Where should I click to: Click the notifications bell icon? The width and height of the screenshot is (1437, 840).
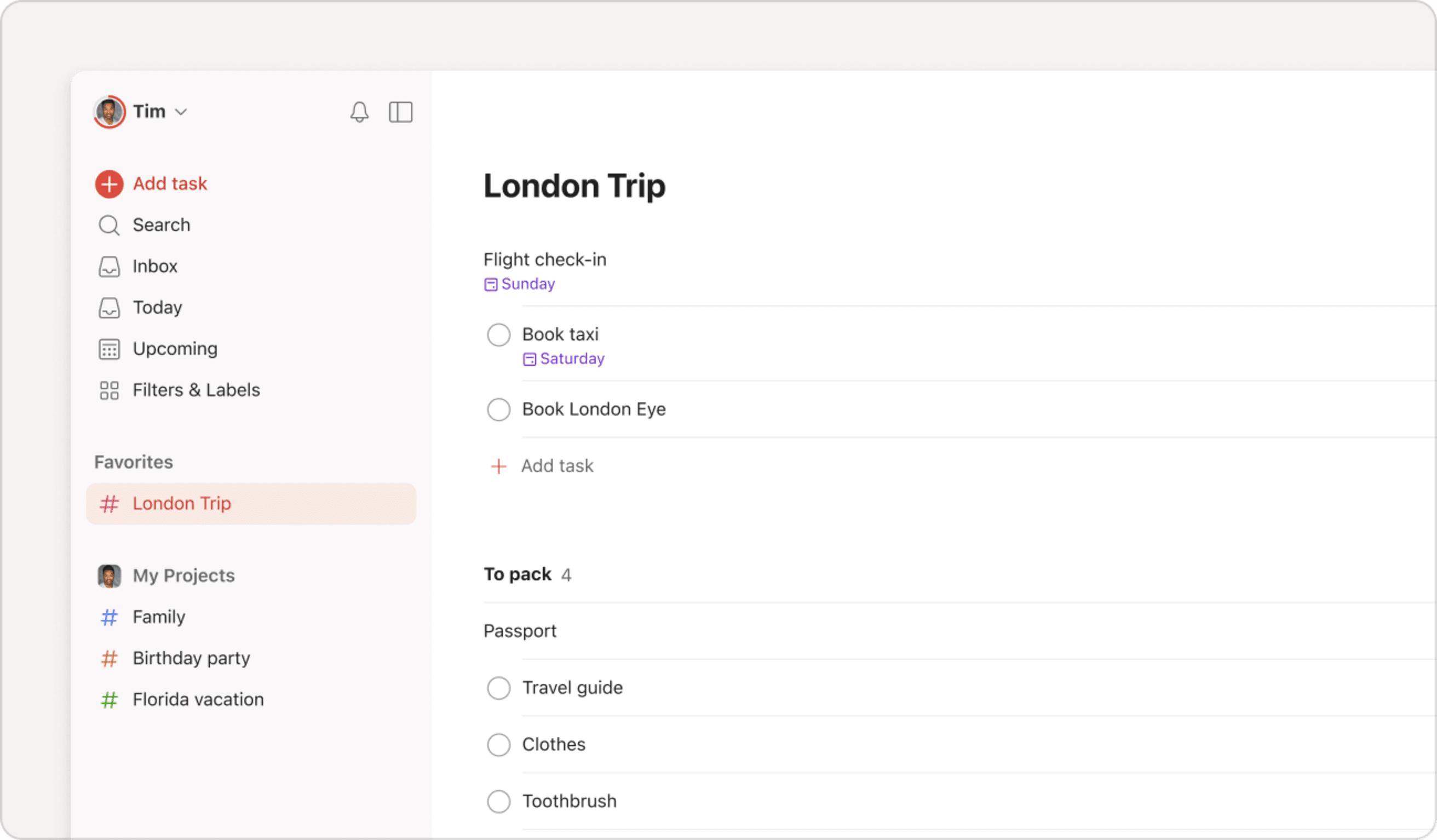pos(359,112)
